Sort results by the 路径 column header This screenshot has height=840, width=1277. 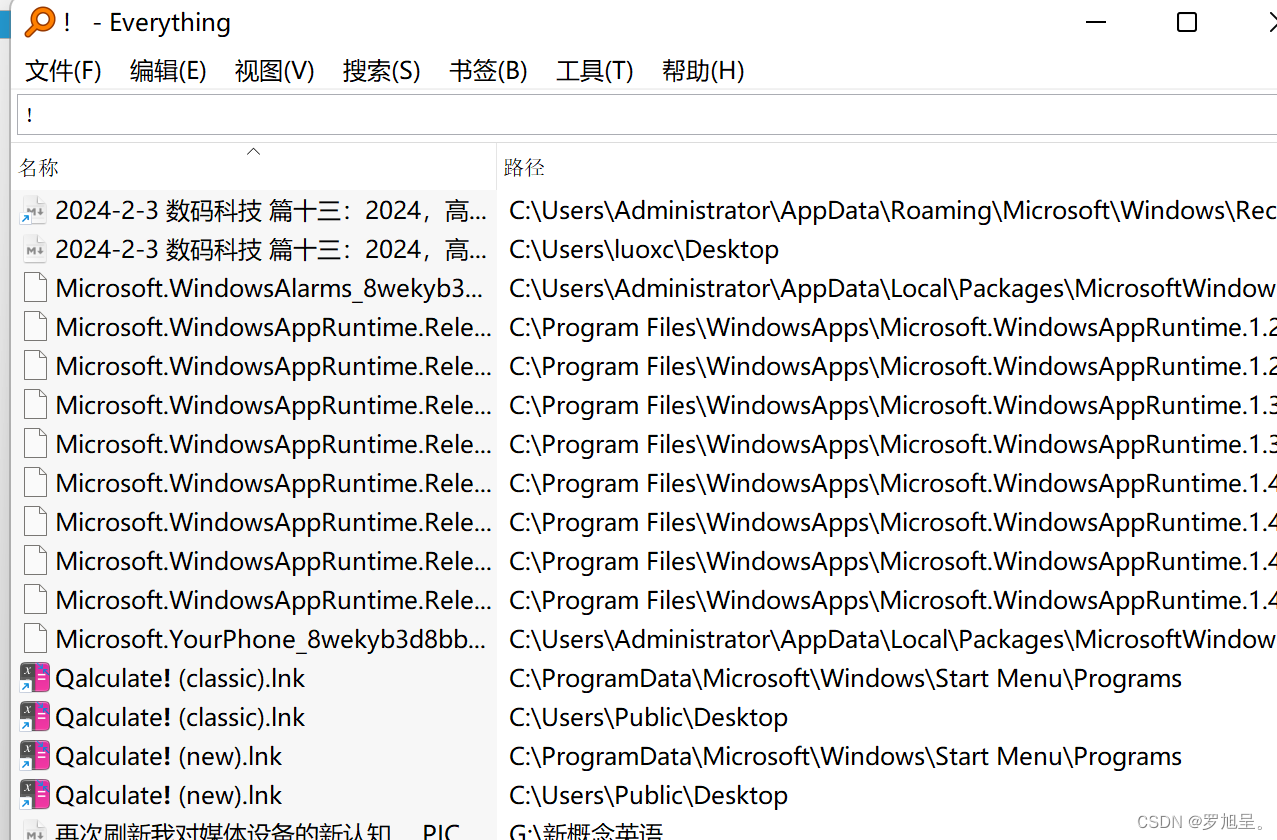[x=887, y=167]
